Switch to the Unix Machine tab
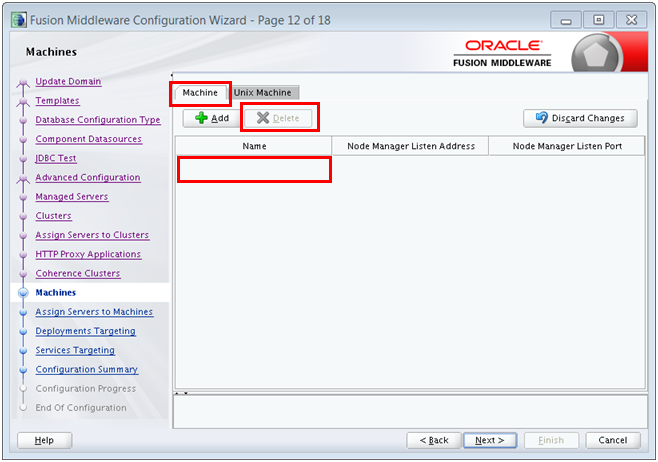 tap(263, 92)
